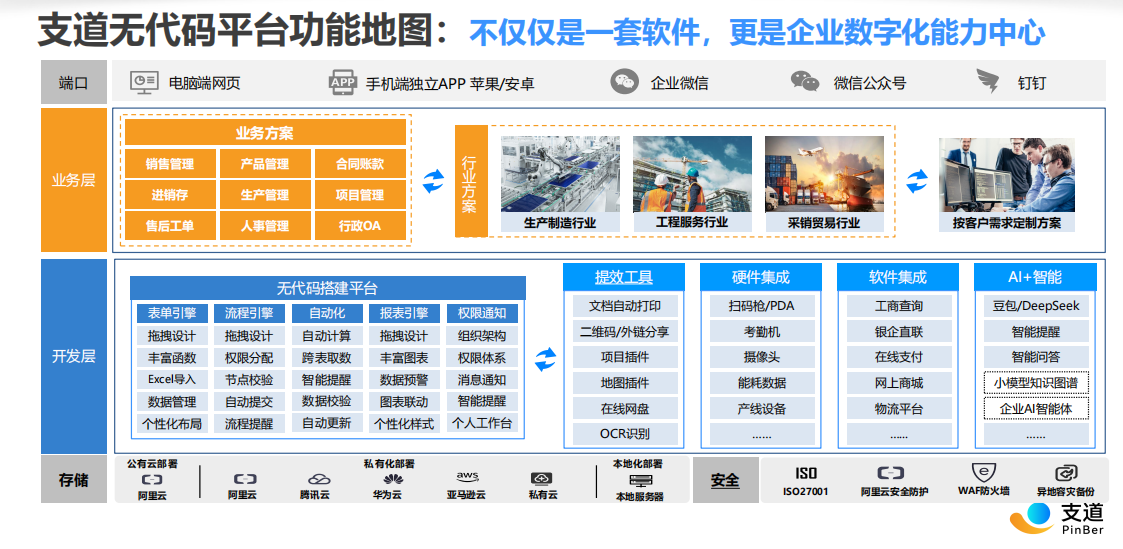Click the 售后工单 tile

pos(170,225)
